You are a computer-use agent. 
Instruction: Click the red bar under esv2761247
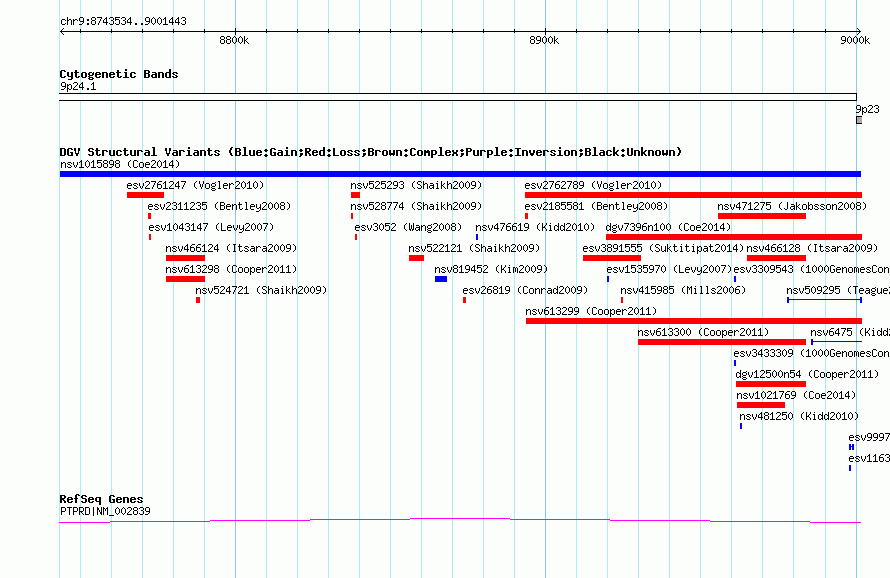coord(145,195)
